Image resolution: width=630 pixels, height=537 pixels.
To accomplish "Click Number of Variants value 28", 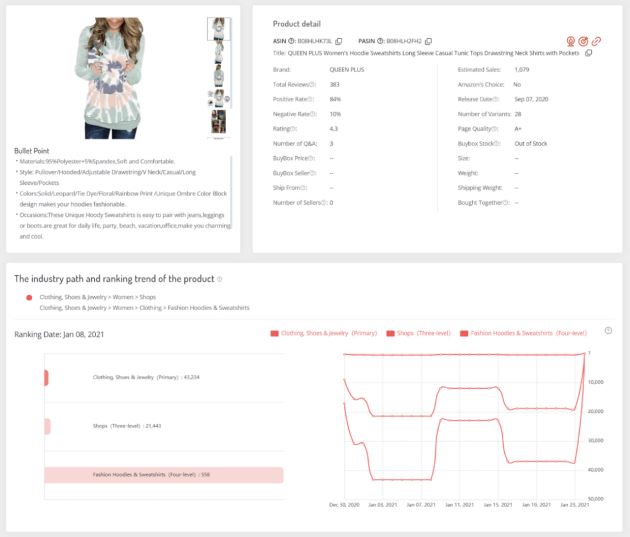I will tap(518, 114).
